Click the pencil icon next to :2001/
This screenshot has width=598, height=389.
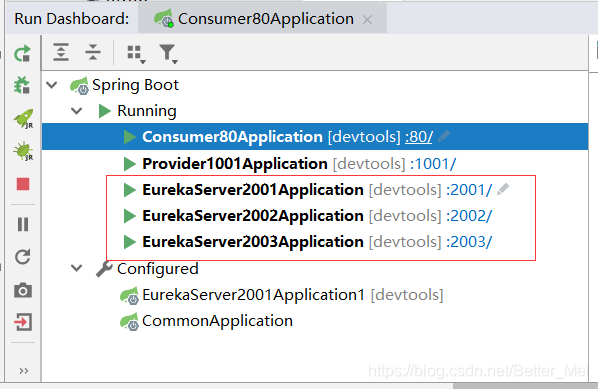(503, 189)
